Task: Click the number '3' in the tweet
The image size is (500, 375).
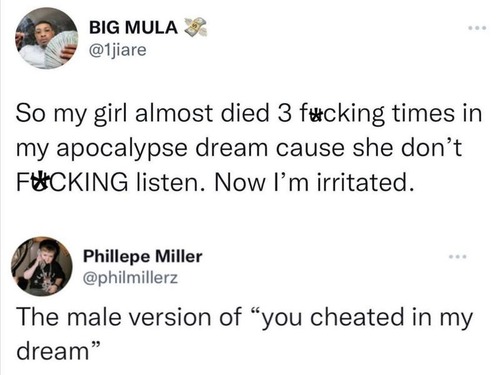Action: point(284,114)
